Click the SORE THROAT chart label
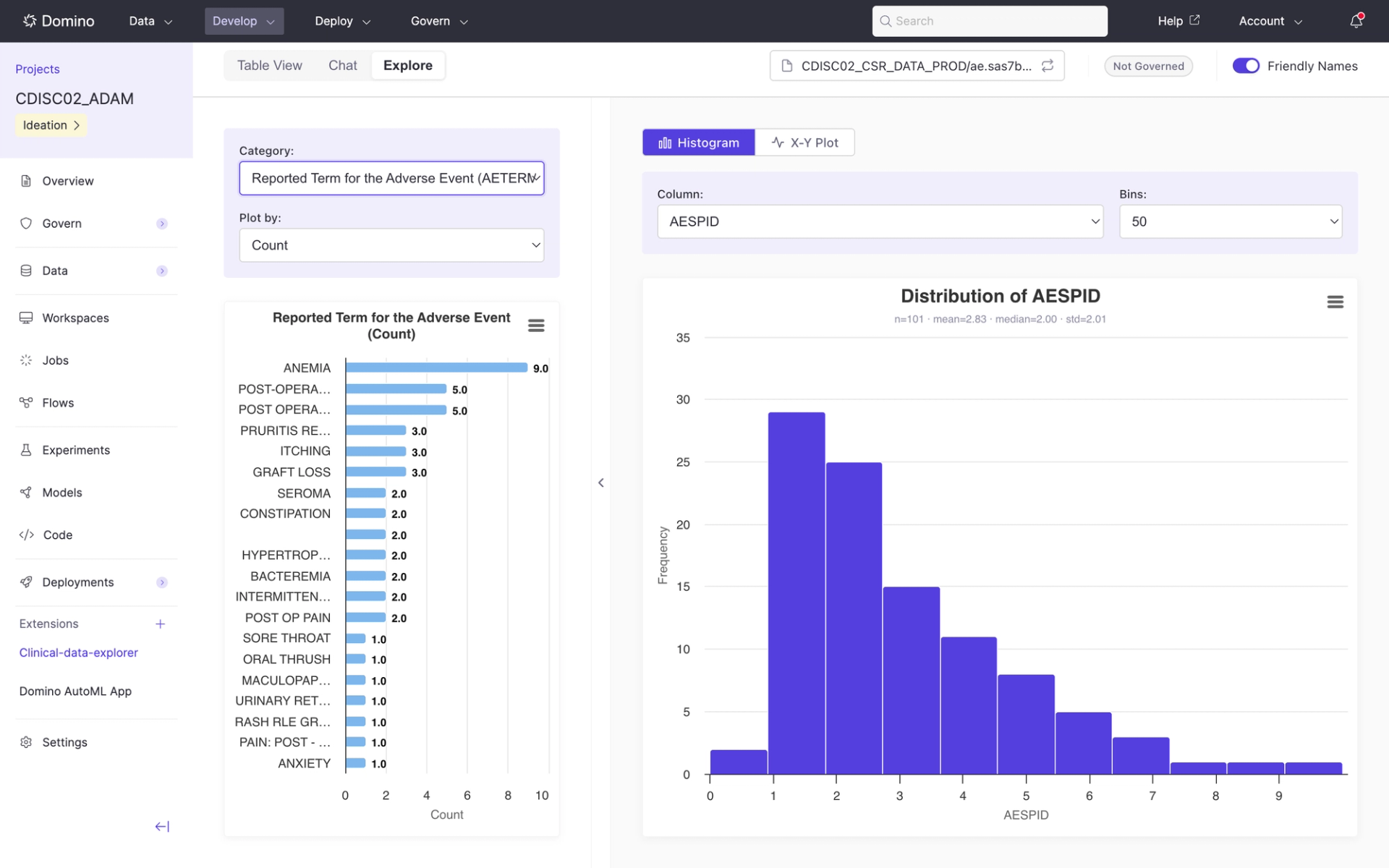Viewport: 1389px width, 868px height. 286,638
